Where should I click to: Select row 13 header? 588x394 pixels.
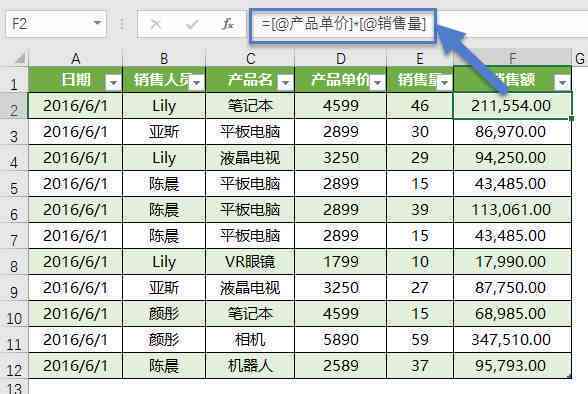tap(14, 387)
